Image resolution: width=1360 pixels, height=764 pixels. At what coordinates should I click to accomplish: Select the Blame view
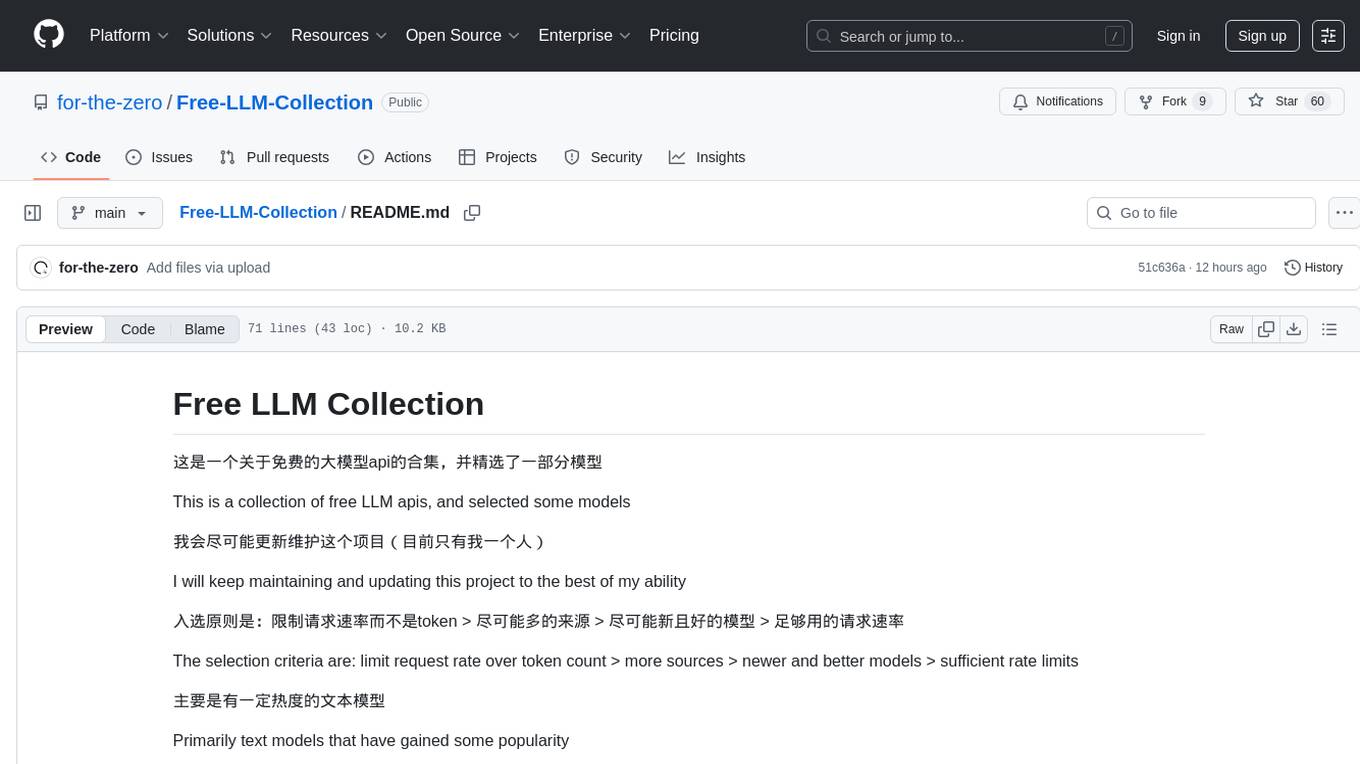[x=204, y=329]
